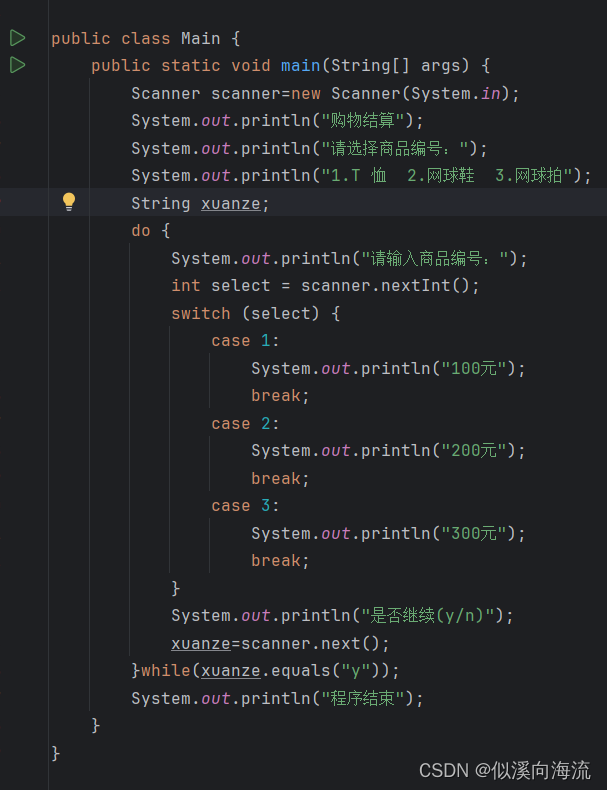Click the "300元" println line

[388, 533]
